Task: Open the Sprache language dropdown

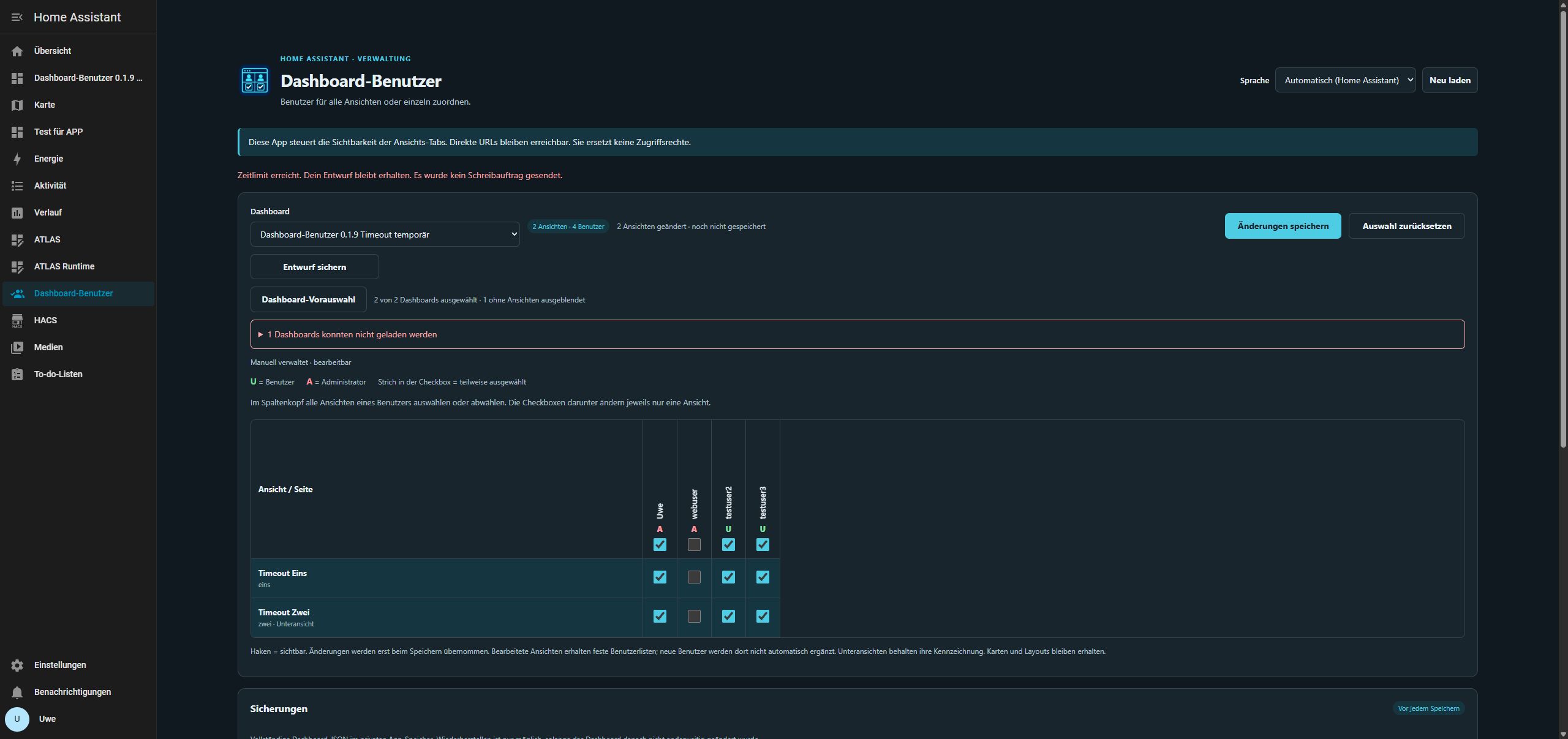Action: (1345, 80)
